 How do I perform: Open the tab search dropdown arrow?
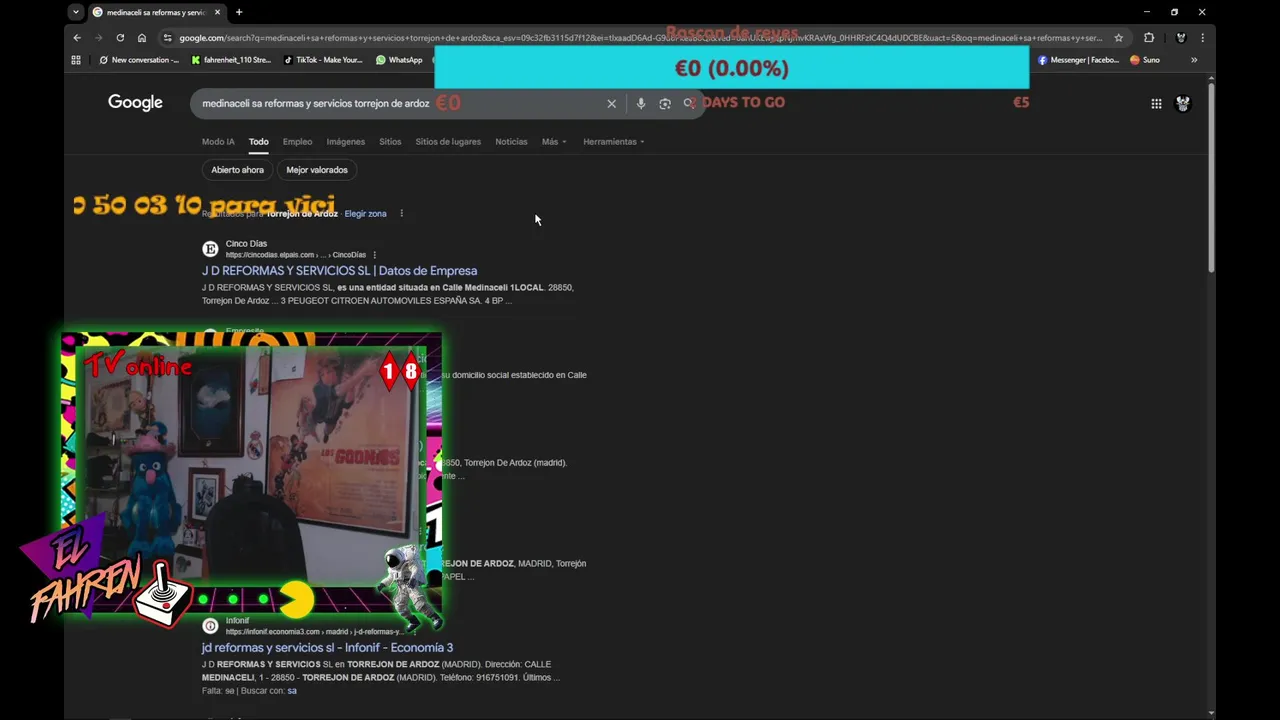click(76, 12)
